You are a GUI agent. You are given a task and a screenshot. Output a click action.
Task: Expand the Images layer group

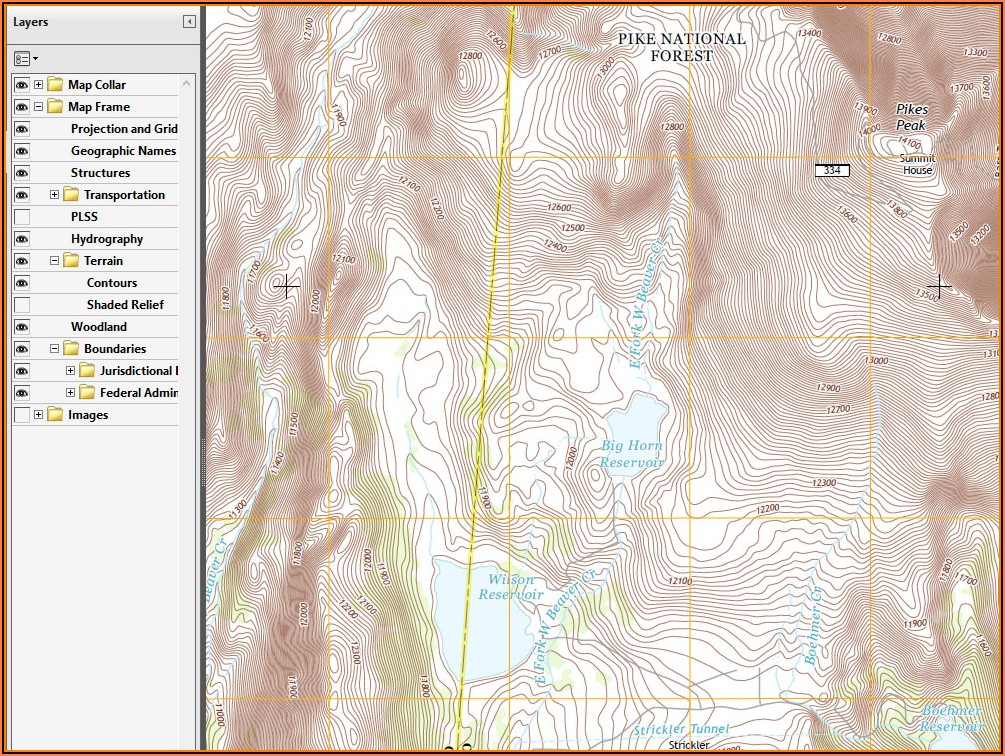click(39, 415)
